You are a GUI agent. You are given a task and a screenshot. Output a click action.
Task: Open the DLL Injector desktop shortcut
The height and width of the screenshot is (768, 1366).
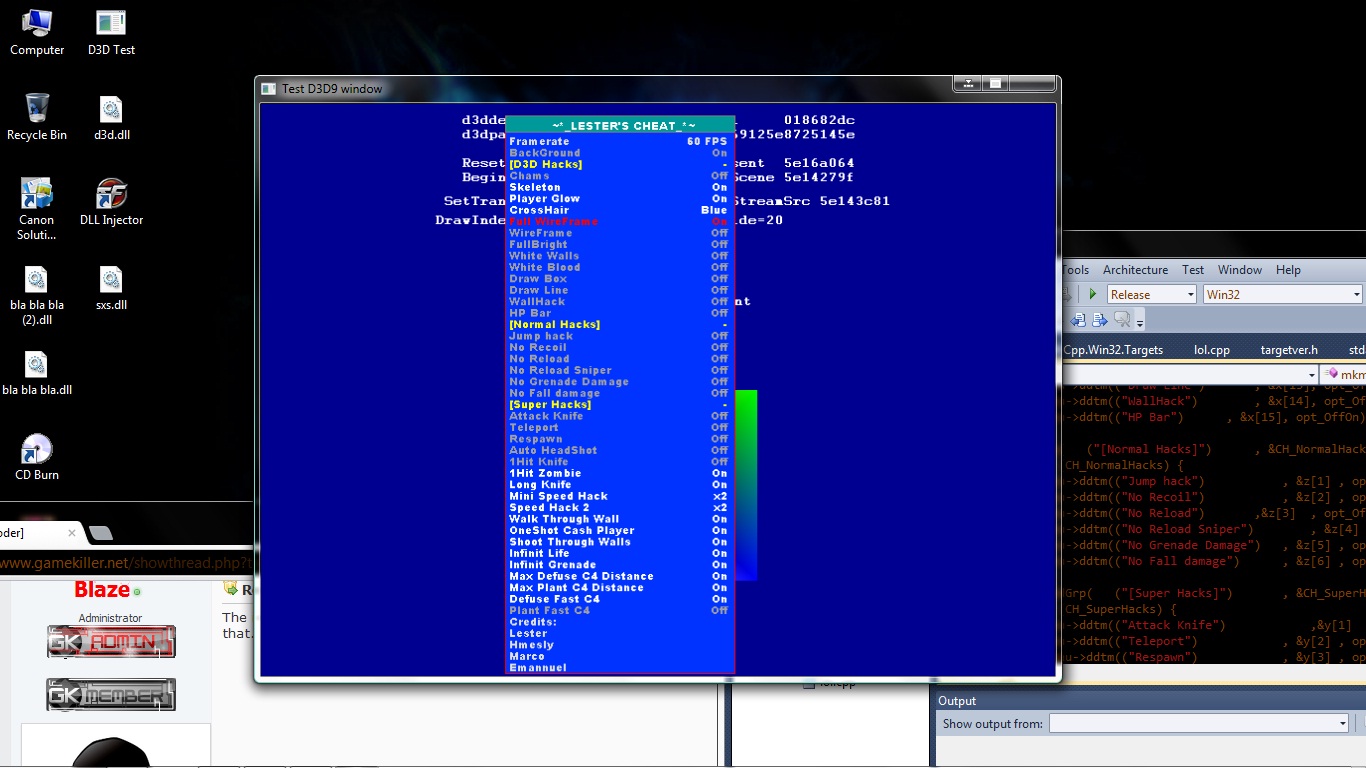[x=111, y=195]
